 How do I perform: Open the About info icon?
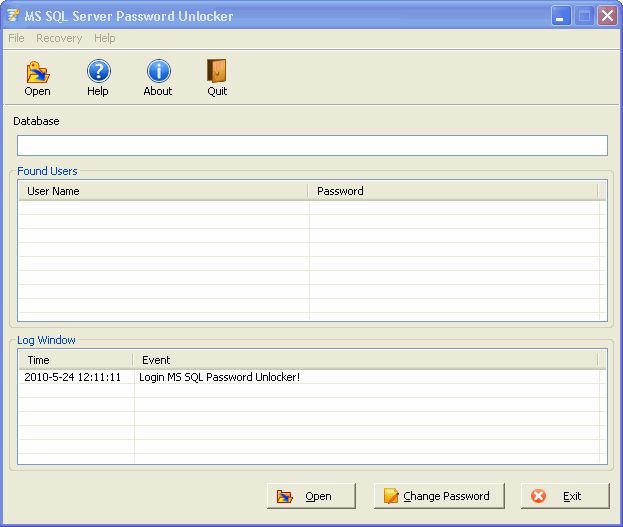click(x=158, y=72)
